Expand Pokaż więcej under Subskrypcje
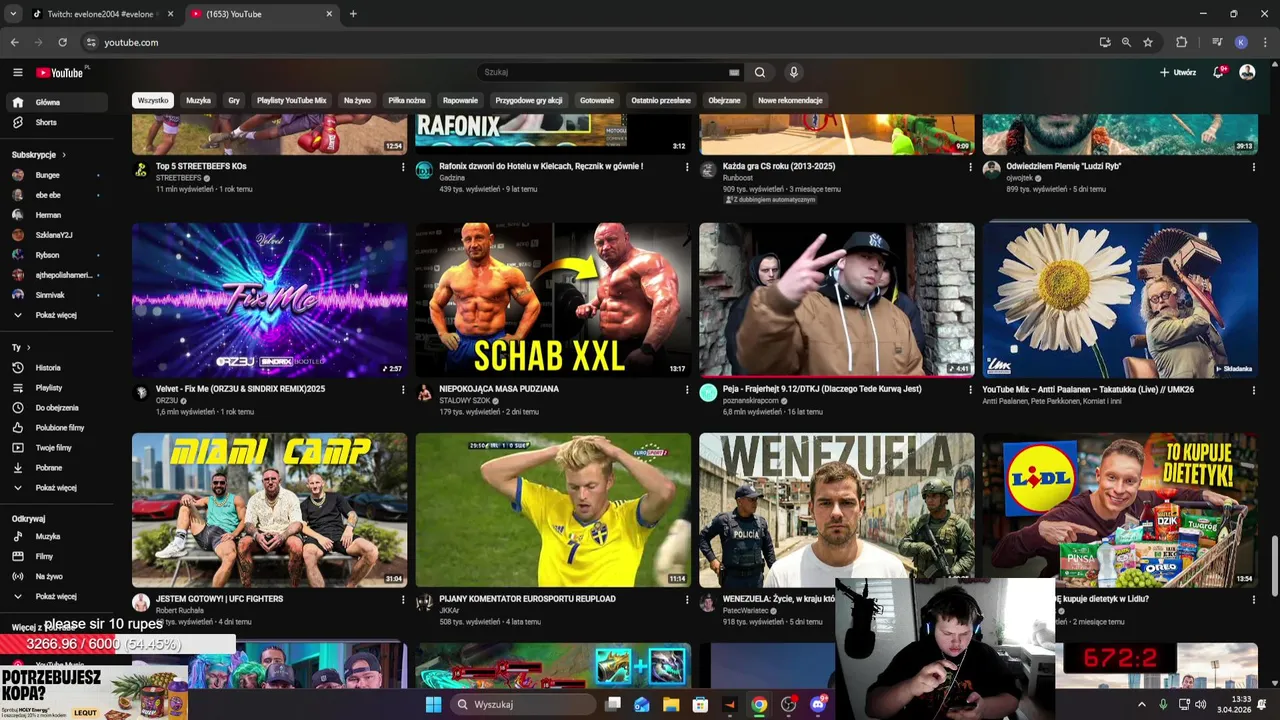Screen dimensions: 1280x720 [x=56, y=315]
